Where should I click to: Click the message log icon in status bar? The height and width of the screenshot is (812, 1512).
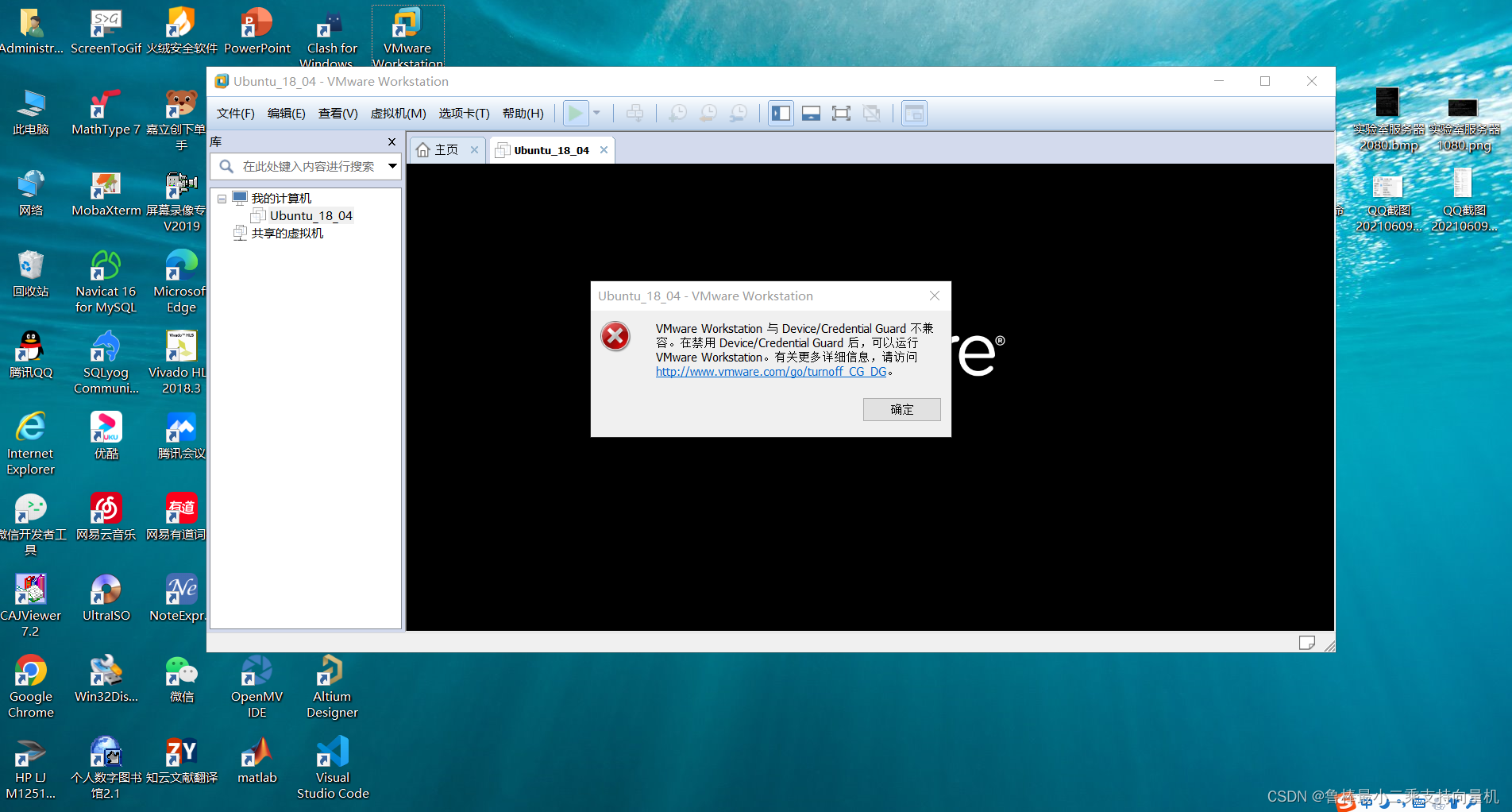pos(1306,643)
